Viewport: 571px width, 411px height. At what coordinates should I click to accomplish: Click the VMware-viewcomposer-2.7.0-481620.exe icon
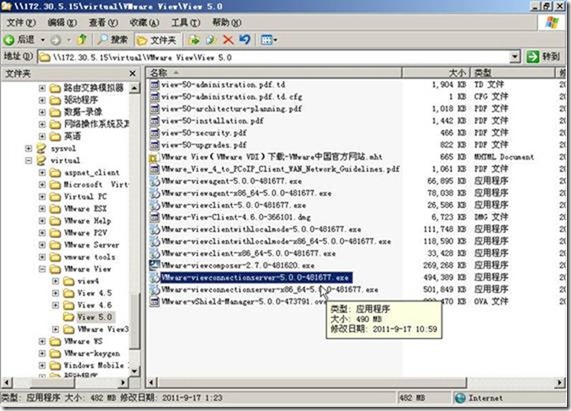pos(155,265)
